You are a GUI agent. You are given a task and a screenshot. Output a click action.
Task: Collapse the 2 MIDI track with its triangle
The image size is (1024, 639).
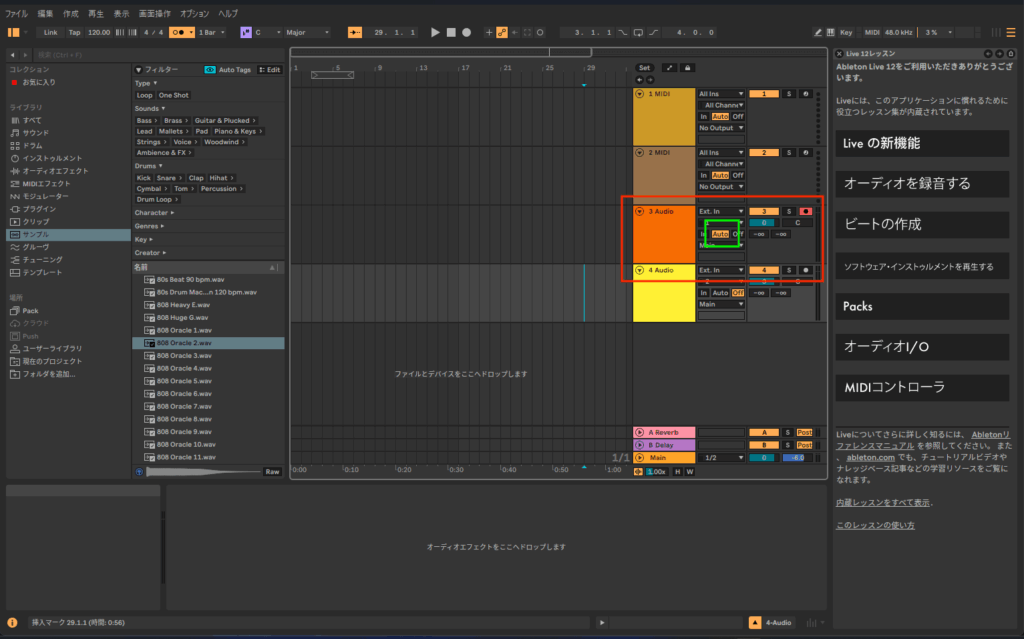point(640,153)
